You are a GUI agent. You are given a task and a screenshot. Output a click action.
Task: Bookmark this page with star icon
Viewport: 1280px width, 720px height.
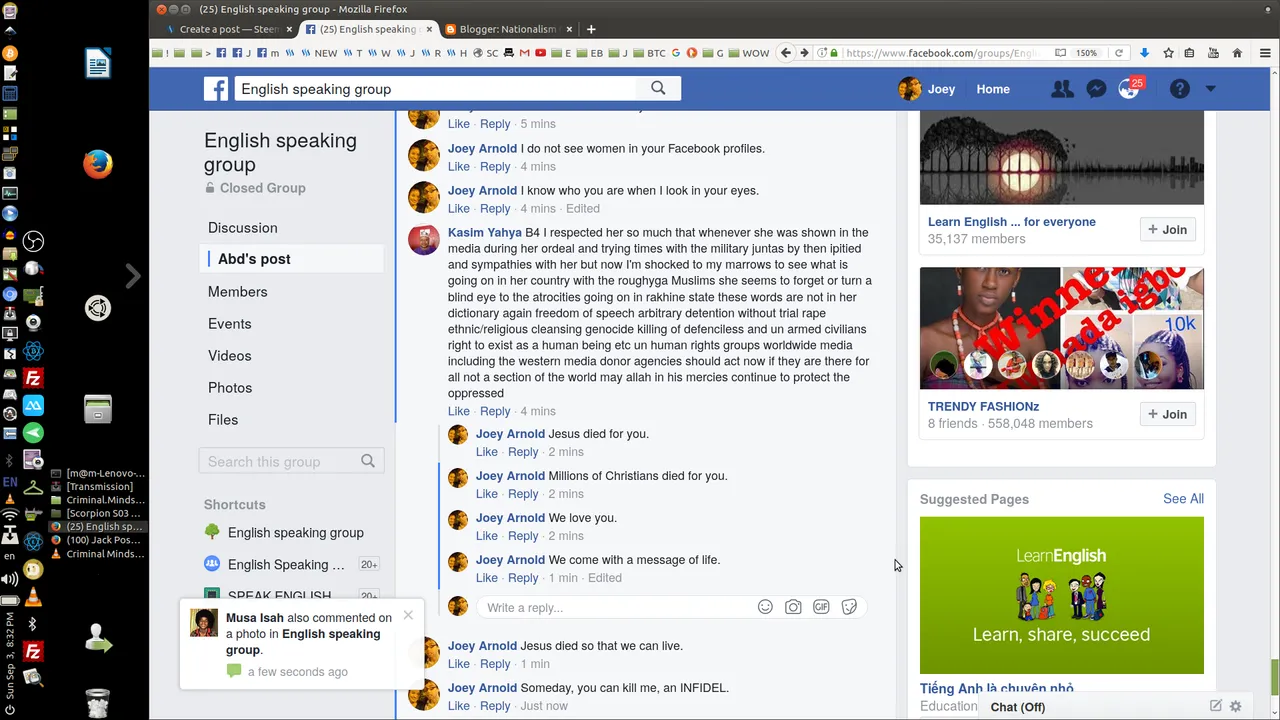coord(1167,53)
